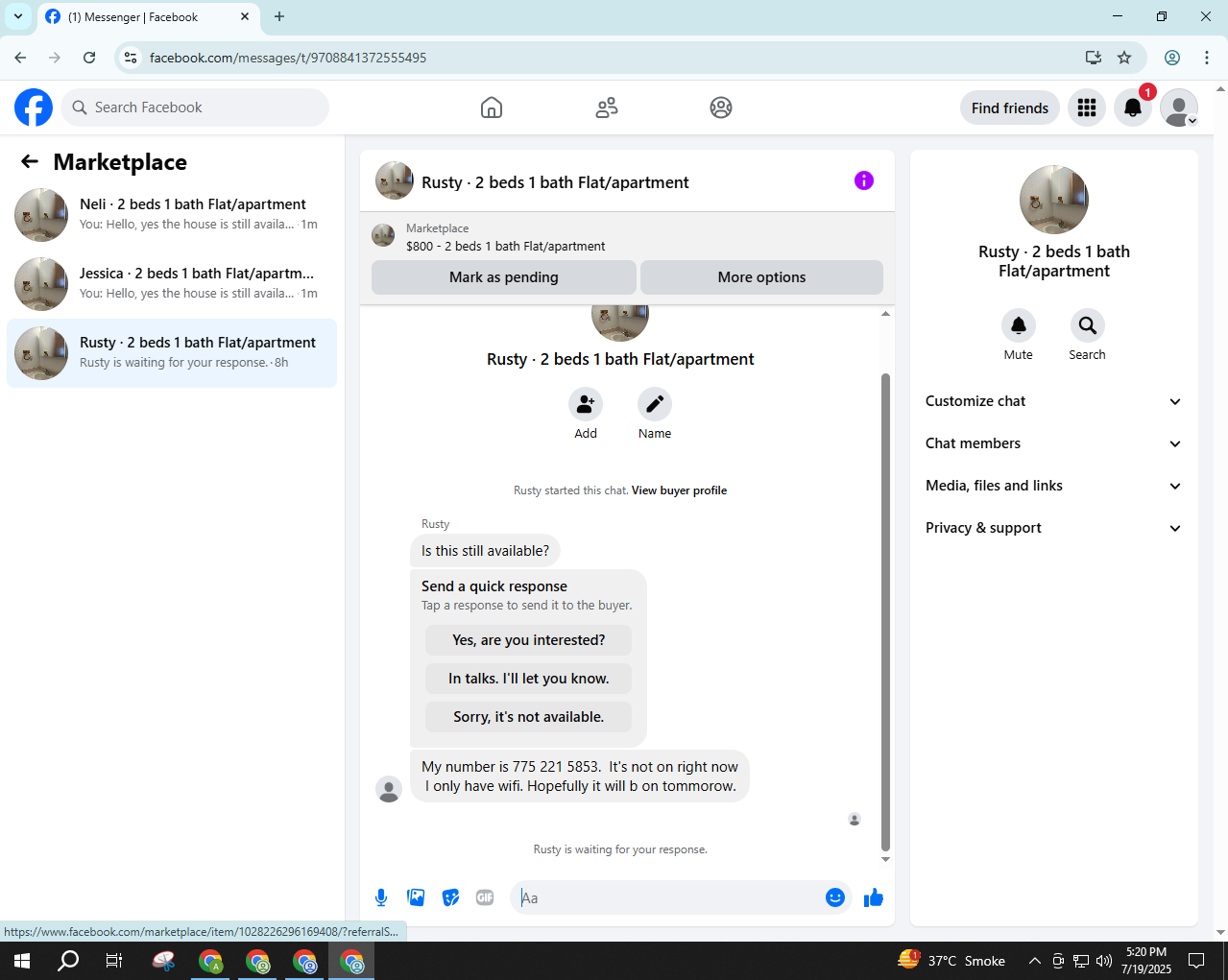Open Windows search on taskbar
Viewport: 1228px width, 980px height.
tap(68, 961)
